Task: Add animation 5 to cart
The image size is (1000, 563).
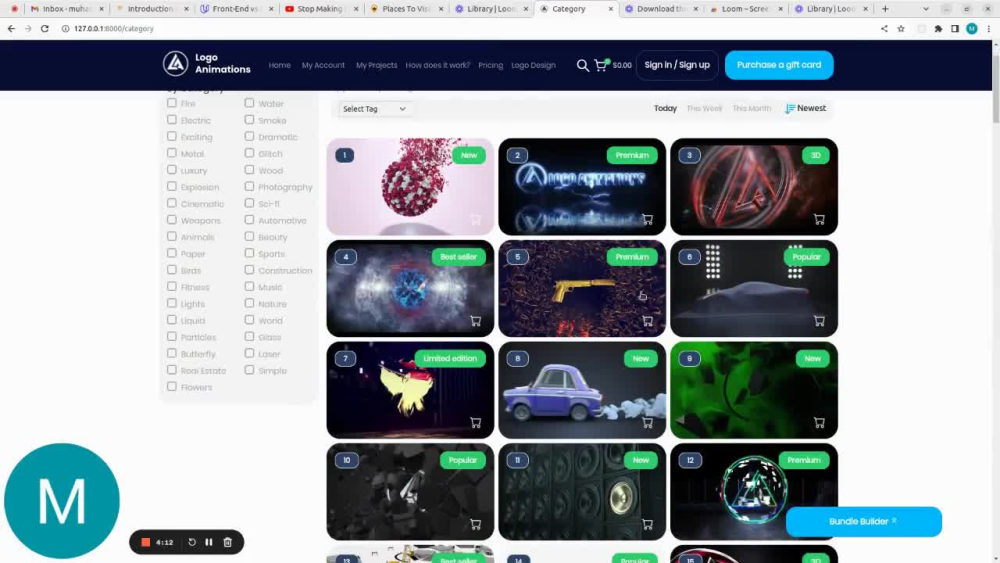Action: click(x=647, y=321)
